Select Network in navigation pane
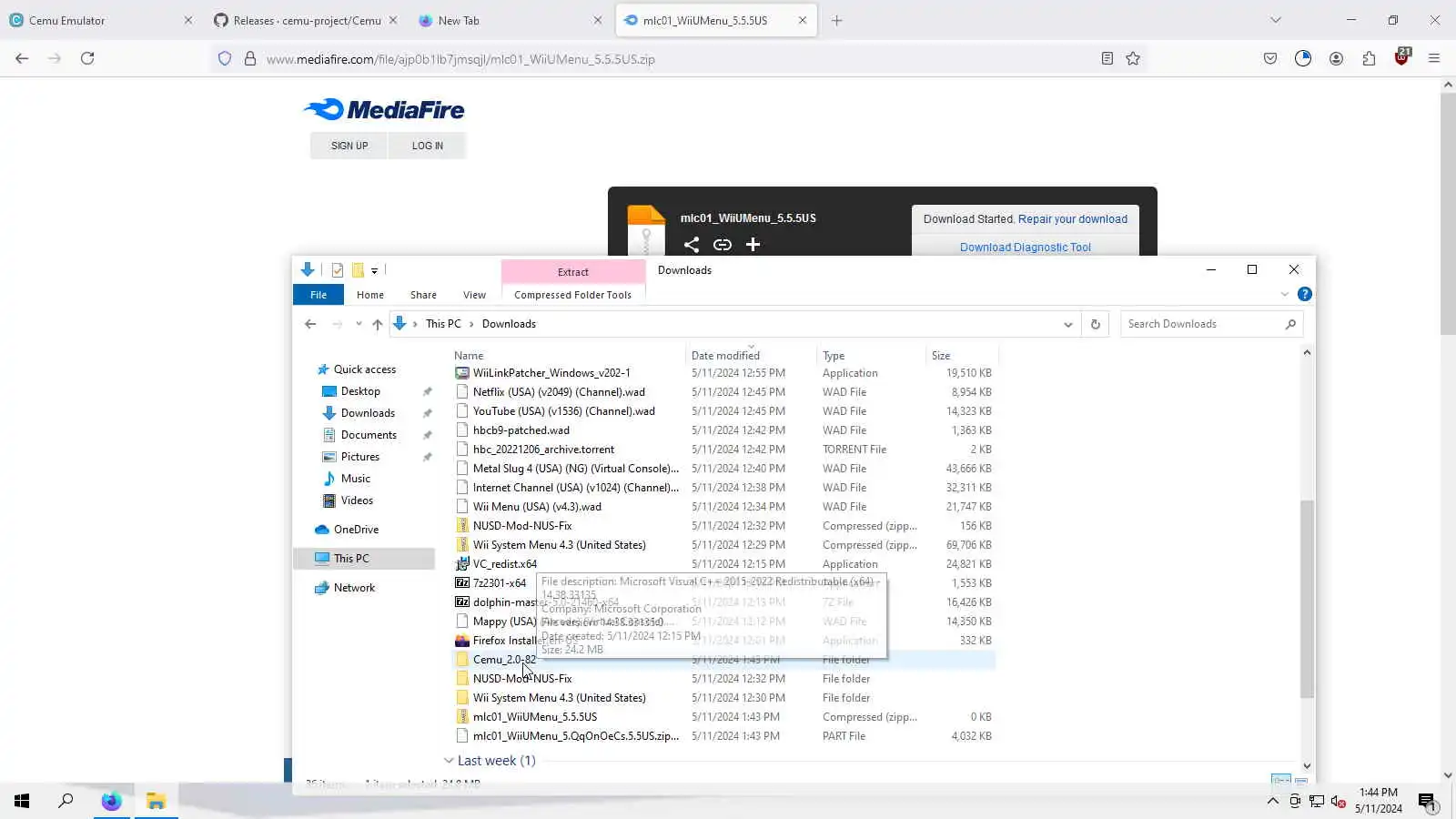This screenshot has height=819, width=1456. pos(354,588)
